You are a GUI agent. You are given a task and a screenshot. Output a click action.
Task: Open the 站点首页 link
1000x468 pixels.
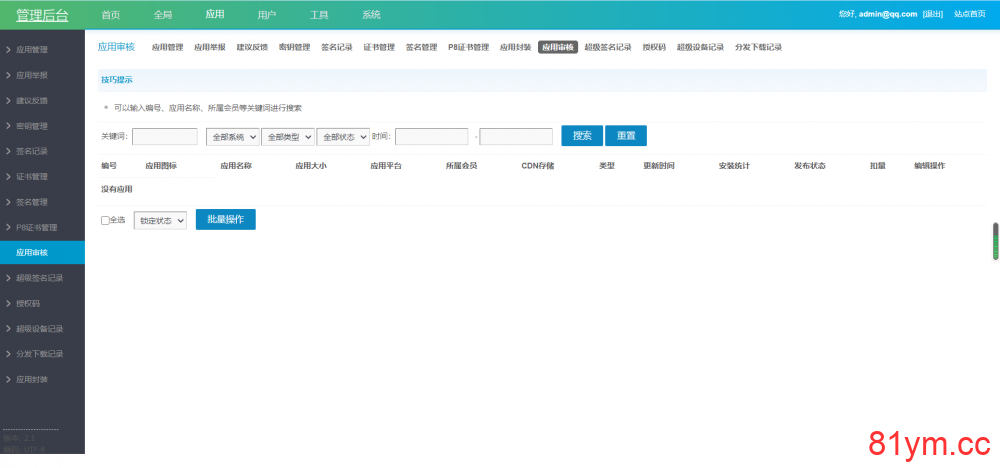point(970,14)
